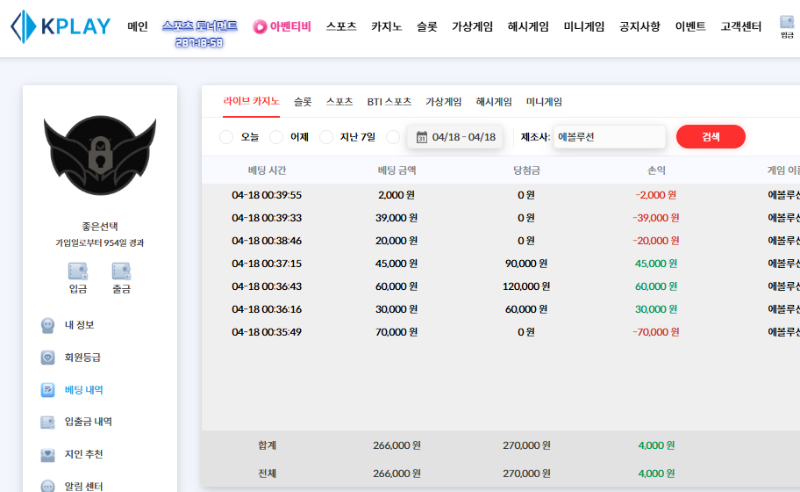Switch to the 슬롯 history tab
This screenshot has width=800, height=492.
click(302, 102)
